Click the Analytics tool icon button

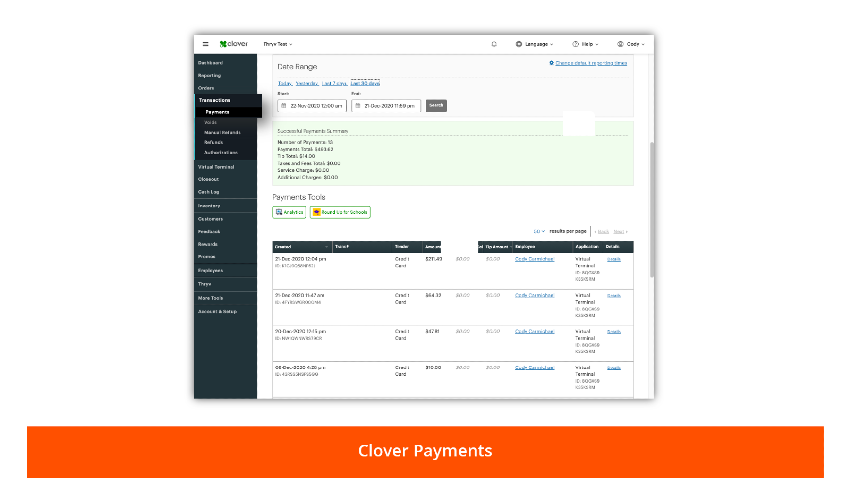click(x=289, y=212)
